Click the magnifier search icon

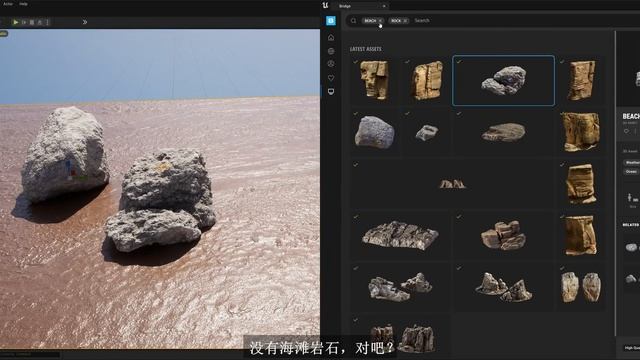pyautogui.click(x=353, y=20)
